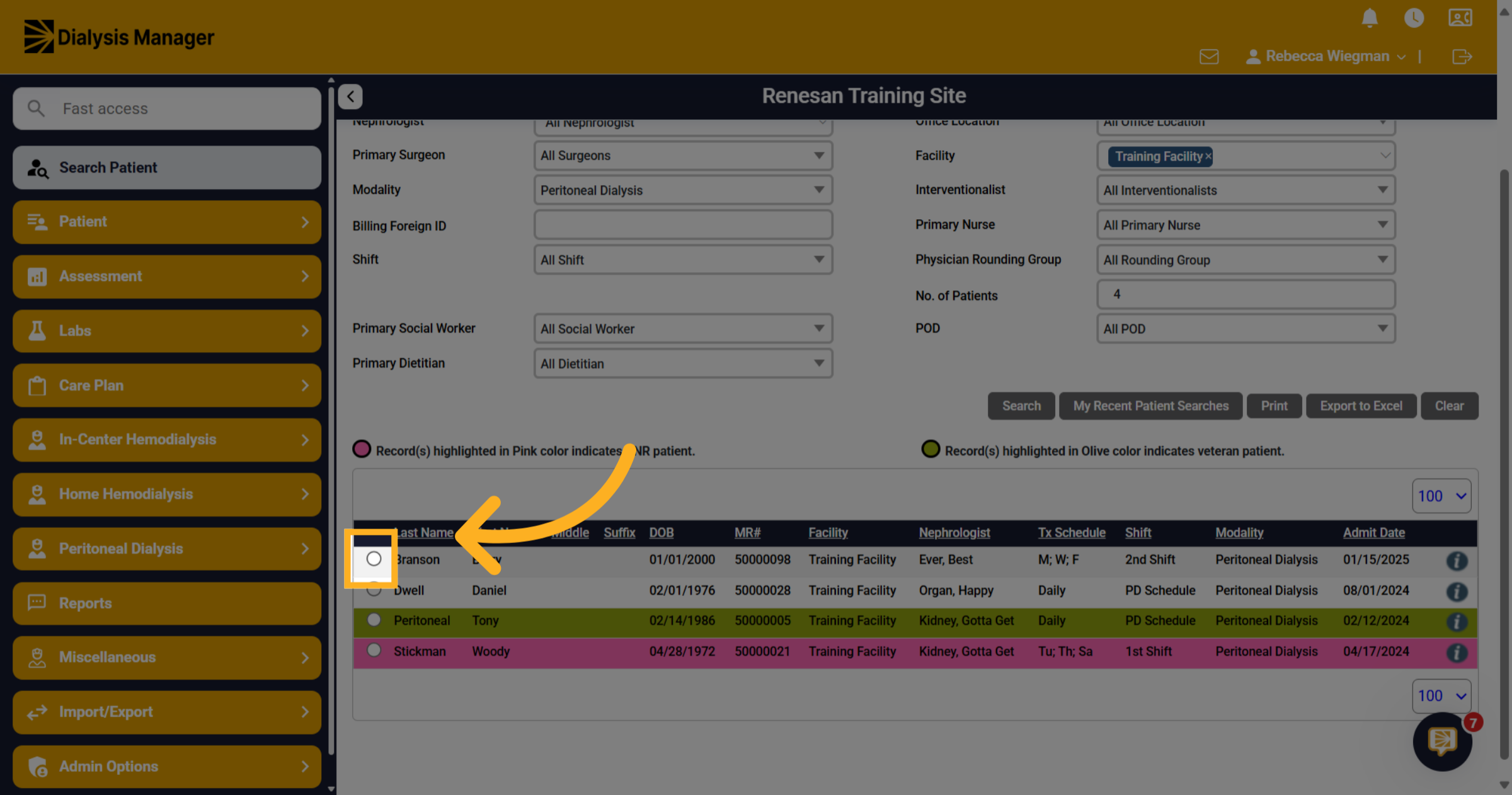
Task: Click the Clear button
Action: [x=1449, y=406]
